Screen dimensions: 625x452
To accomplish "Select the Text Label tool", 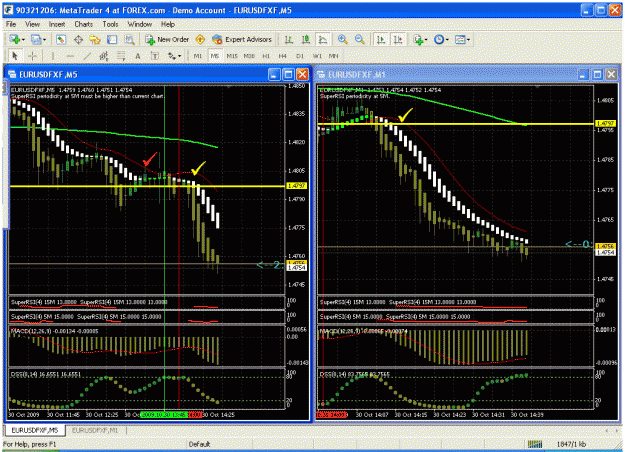I will (155, 56).
